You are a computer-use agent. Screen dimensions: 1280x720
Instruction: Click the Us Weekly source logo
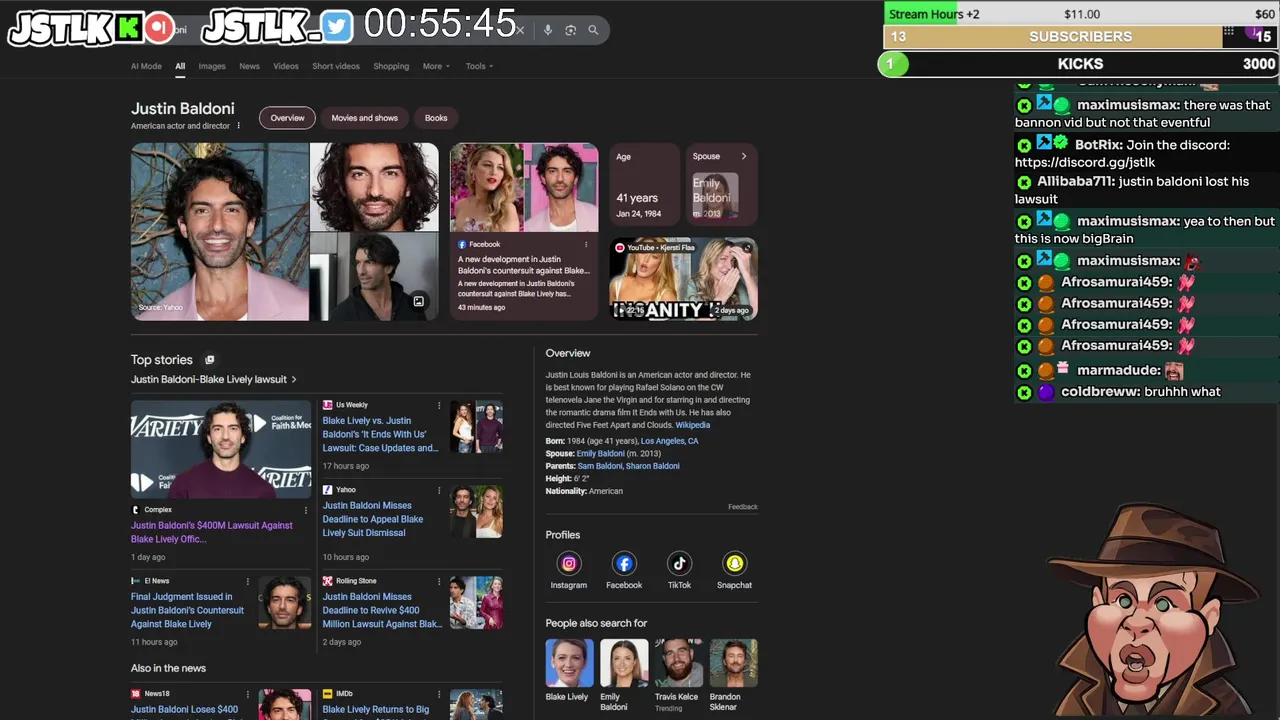(327, 405)
